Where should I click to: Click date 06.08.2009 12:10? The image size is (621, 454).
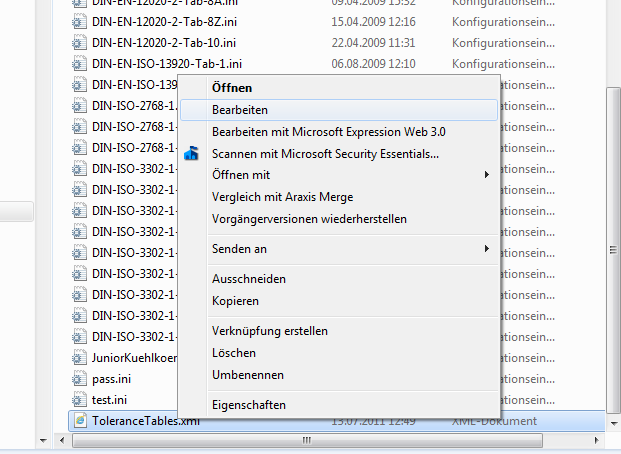(373, 64)
